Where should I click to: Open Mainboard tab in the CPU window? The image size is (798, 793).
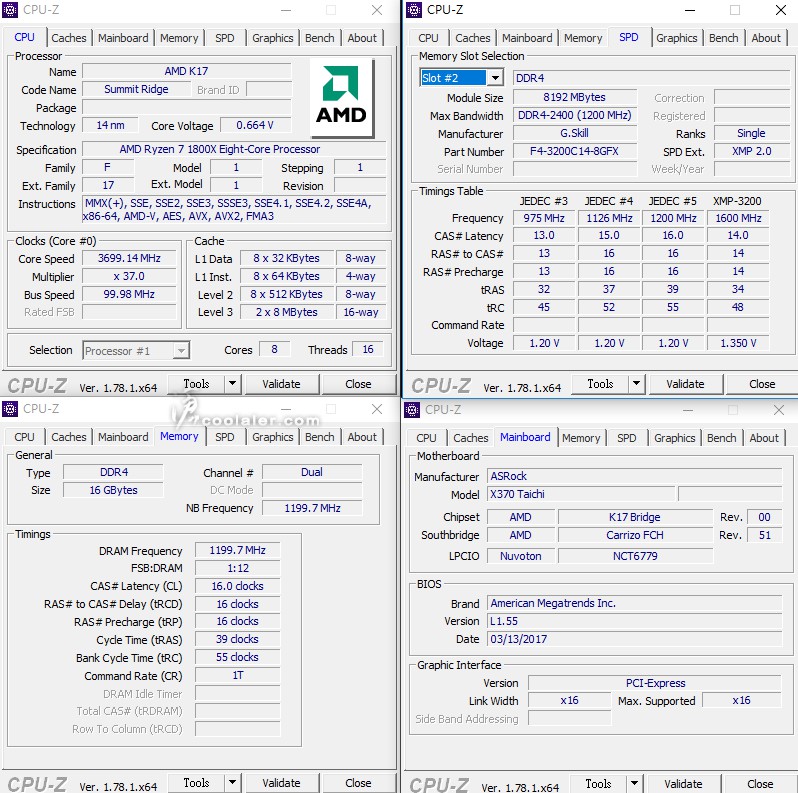[123, 38]
